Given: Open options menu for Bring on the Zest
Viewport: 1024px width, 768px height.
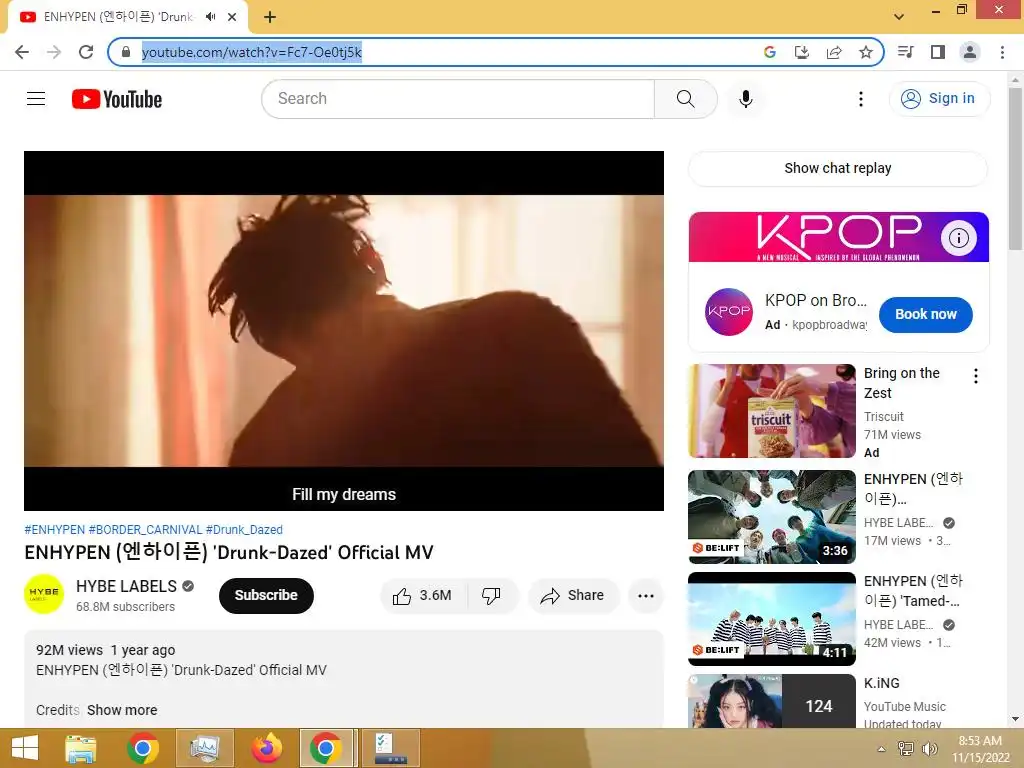Looking at the screenshot, I should 976,376.
